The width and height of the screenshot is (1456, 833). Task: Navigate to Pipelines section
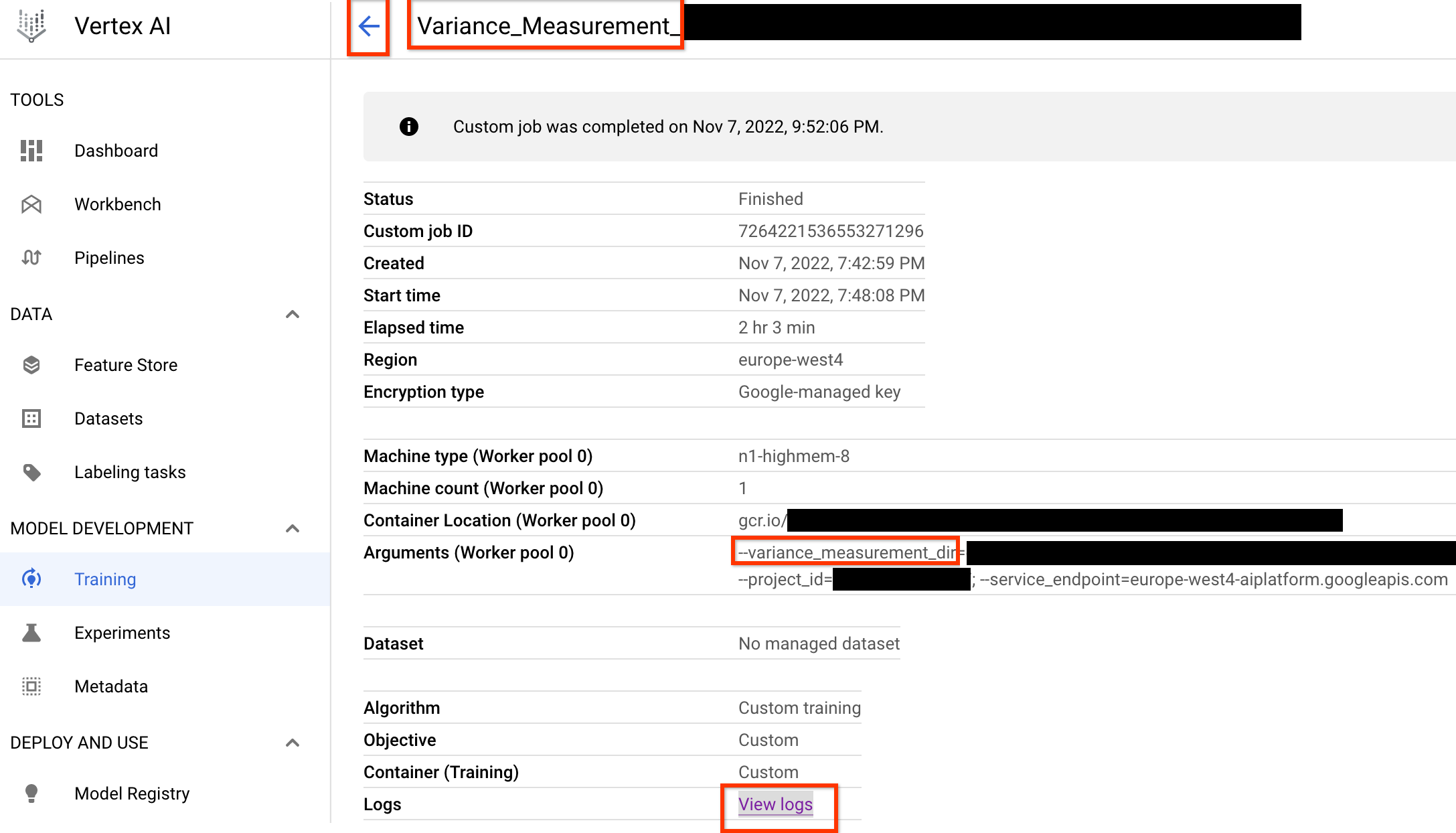pyautogui.click(x=109, y=258)
